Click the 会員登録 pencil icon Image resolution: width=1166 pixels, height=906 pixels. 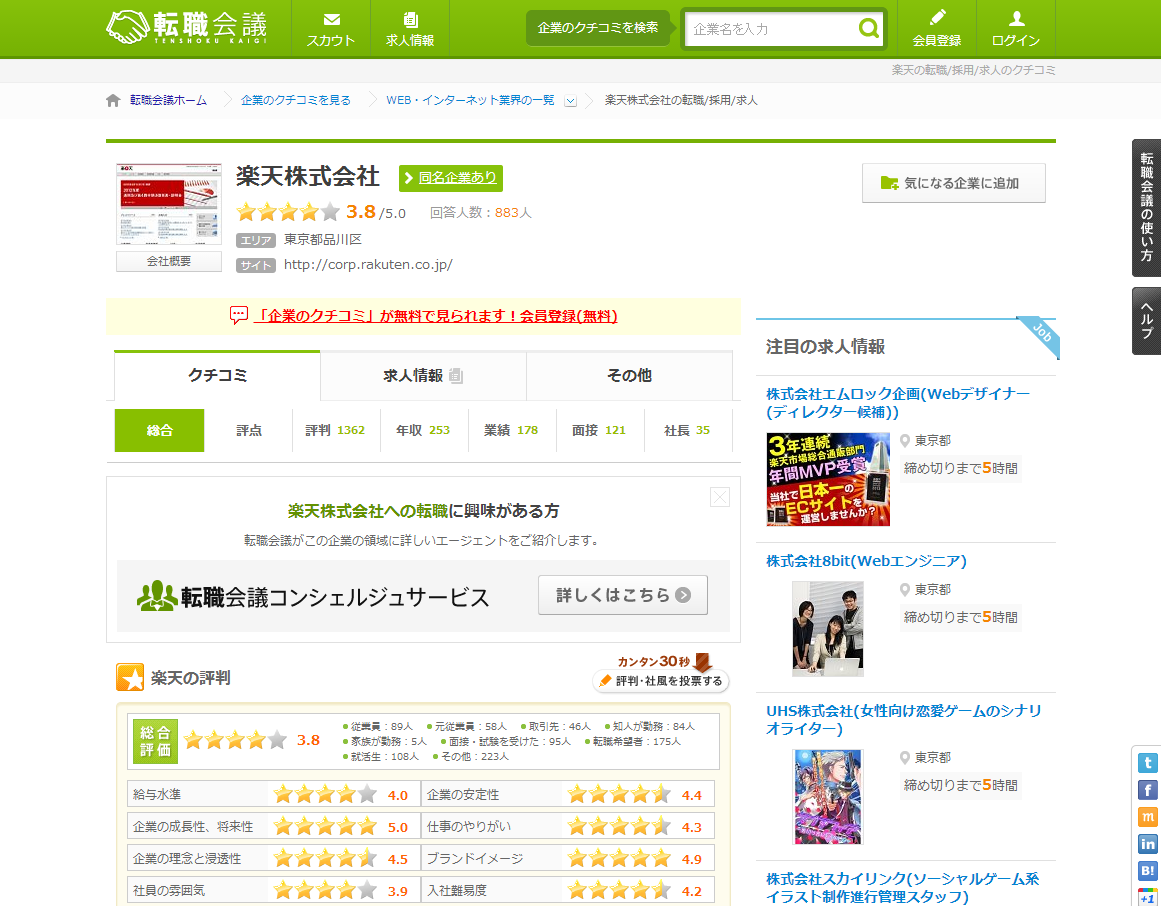937,18
